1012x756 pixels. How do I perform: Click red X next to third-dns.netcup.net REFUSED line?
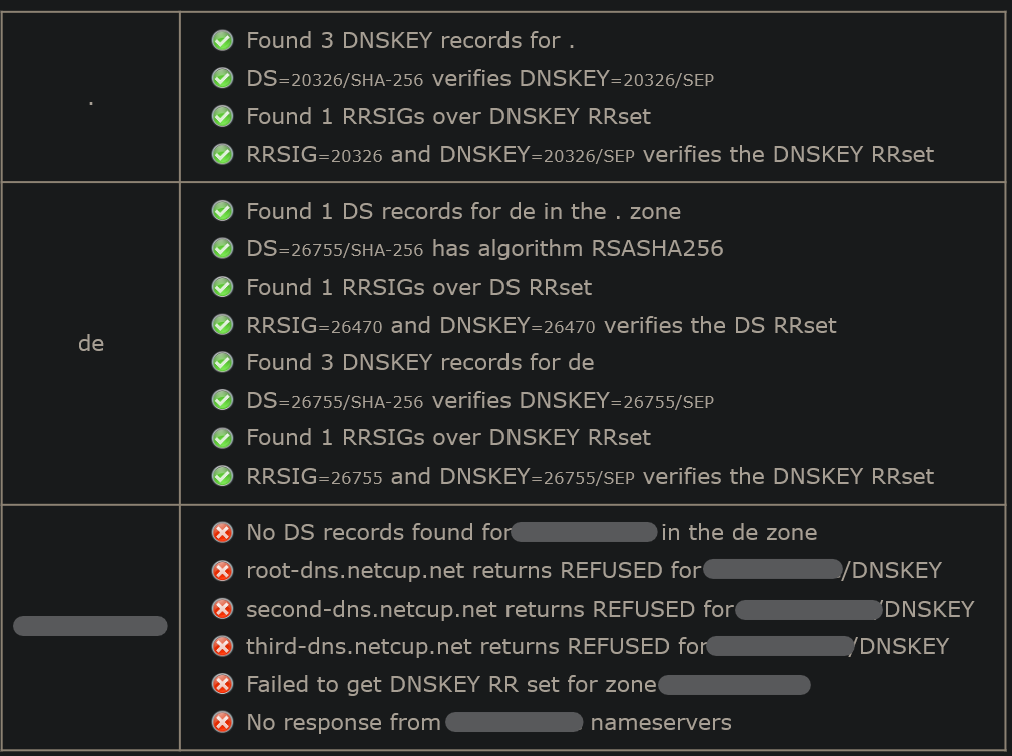click(x=223, y=646)
